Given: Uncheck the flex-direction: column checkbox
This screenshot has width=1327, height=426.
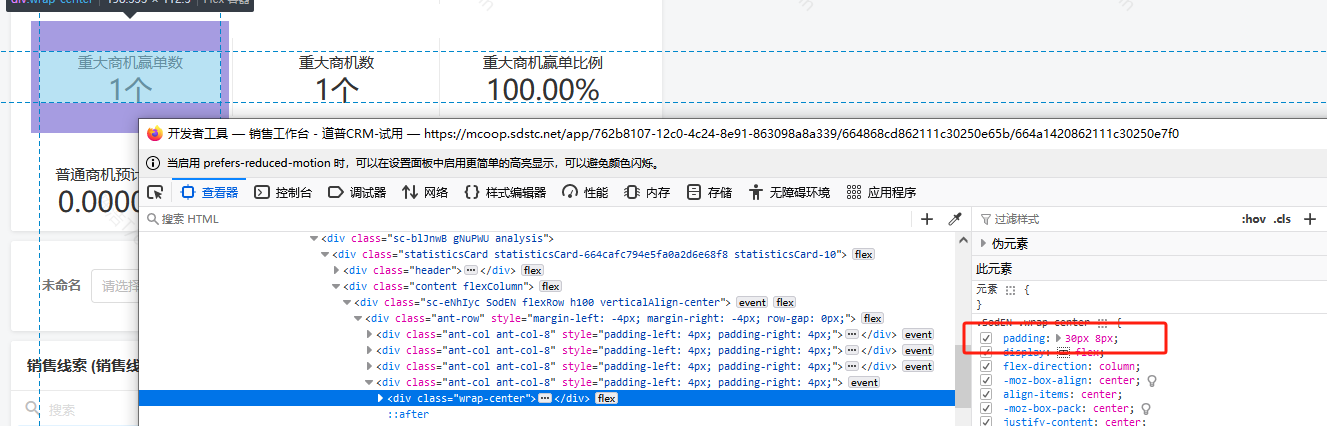Looking at the screenshot, I should pyautogui.click(x=986, y=366).
